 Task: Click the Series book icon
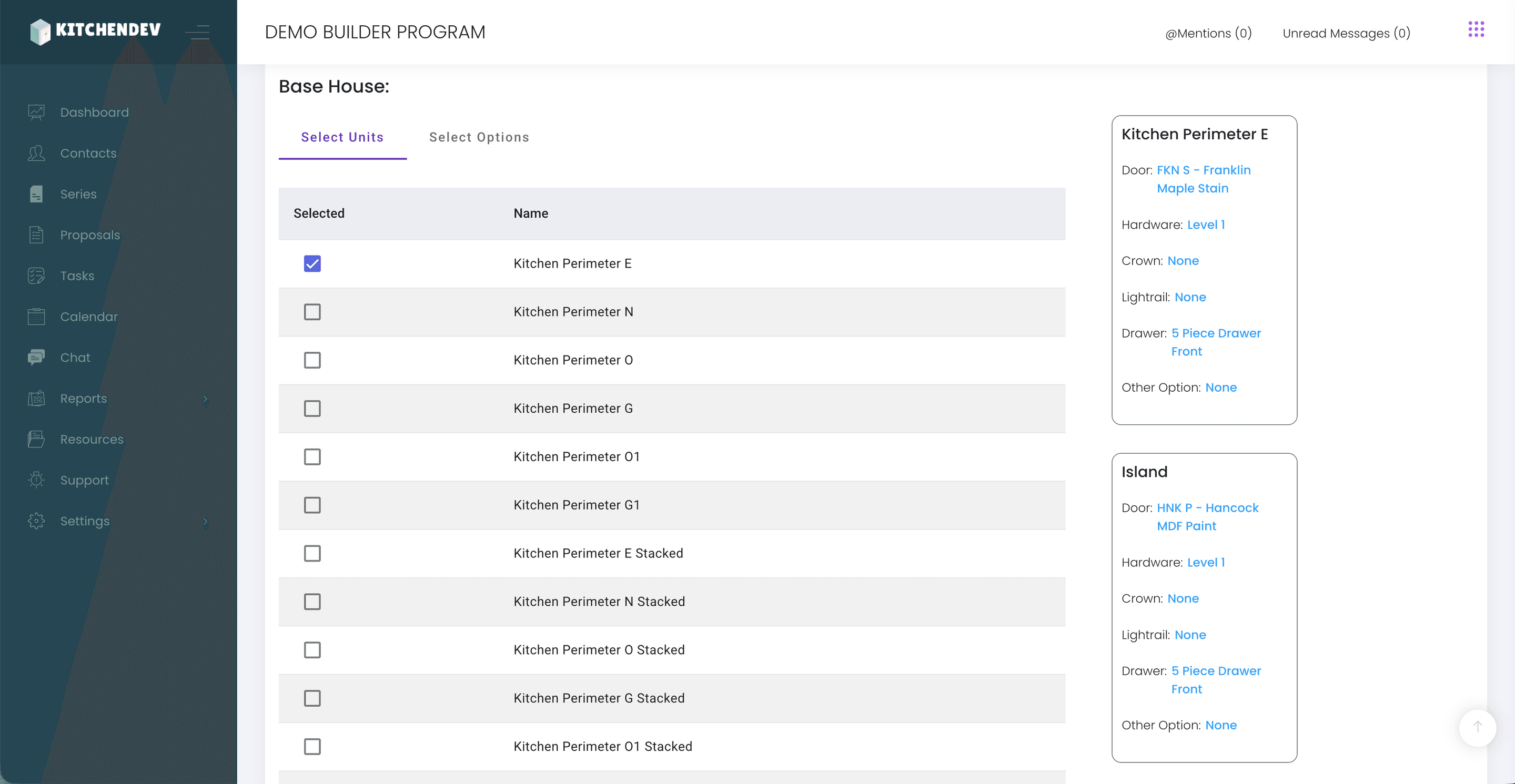36,194
